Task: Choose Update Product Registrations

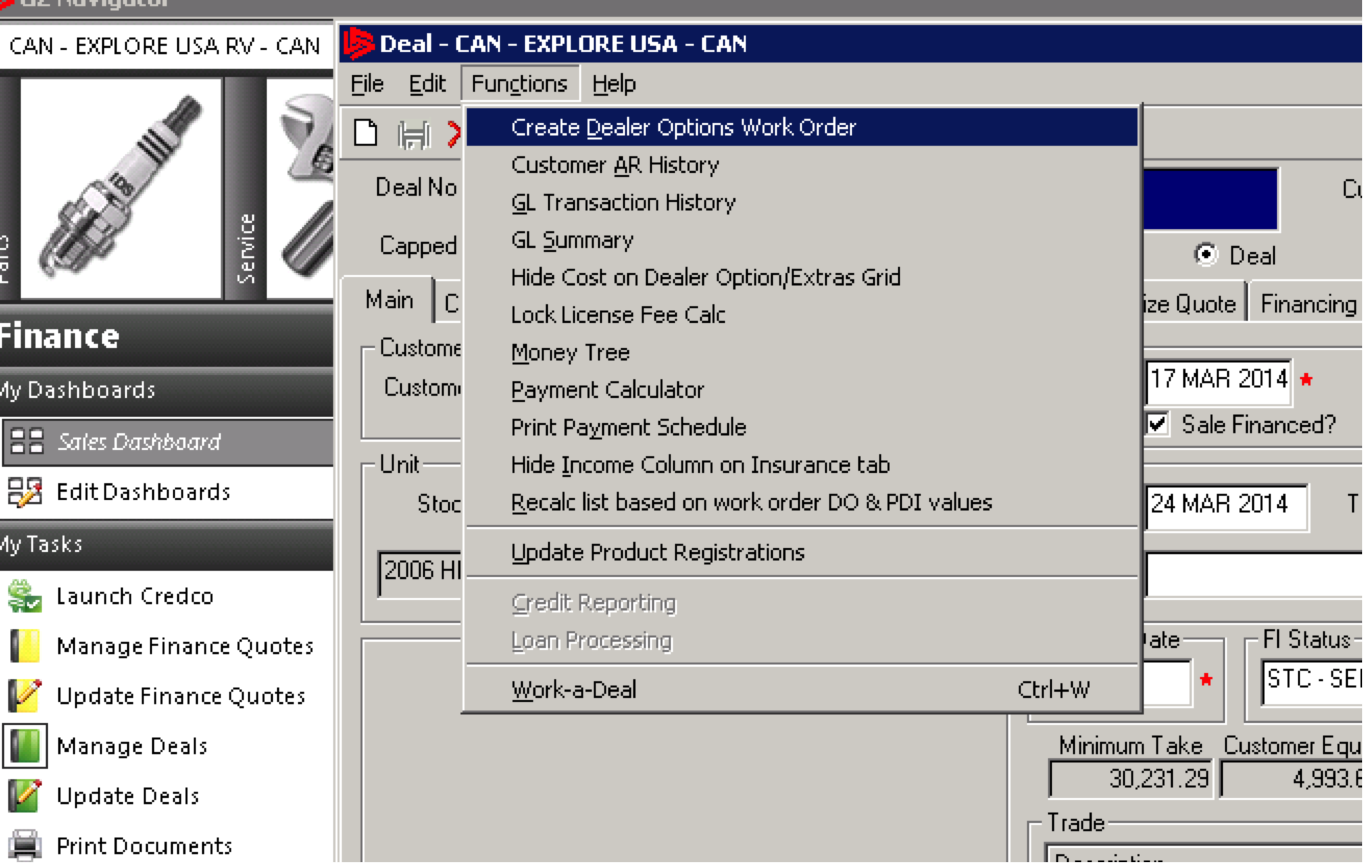Action: click(802, 552)
